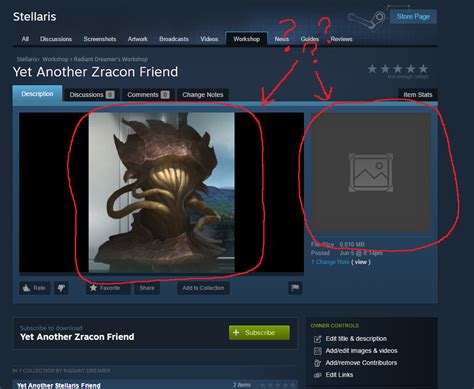
Task: Subscribe to Yet Another Zracon Friend
Action: (259, 333)
